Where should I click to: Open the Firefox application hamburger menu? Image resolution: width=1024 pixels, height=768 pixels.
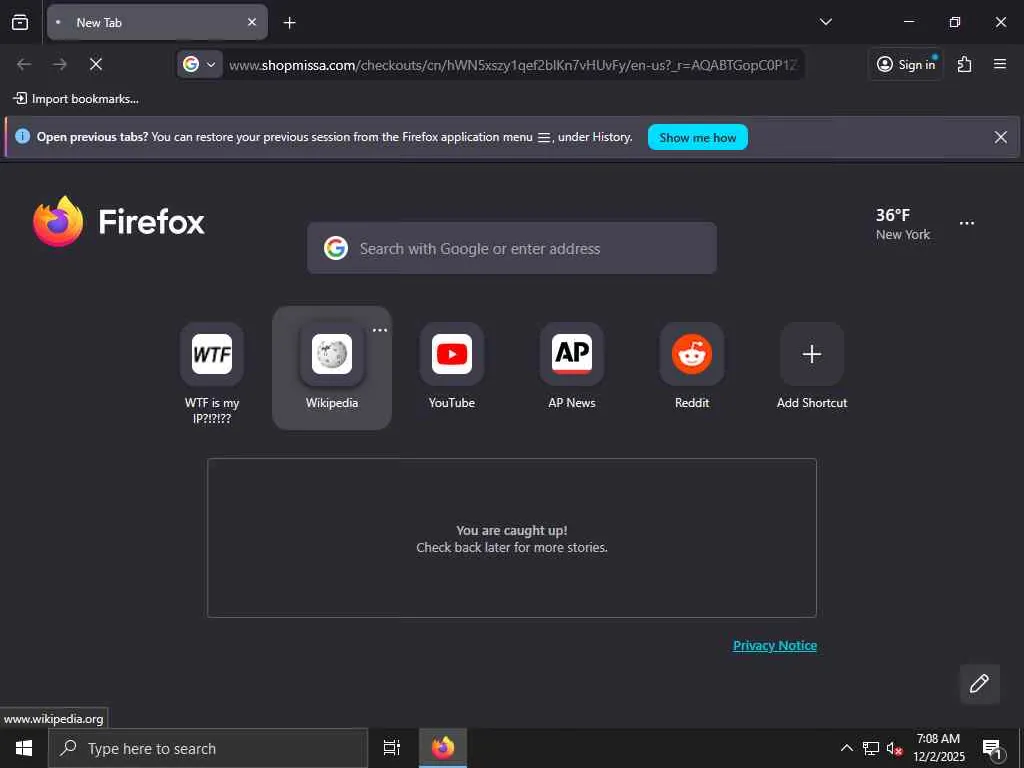[1000, 64]
